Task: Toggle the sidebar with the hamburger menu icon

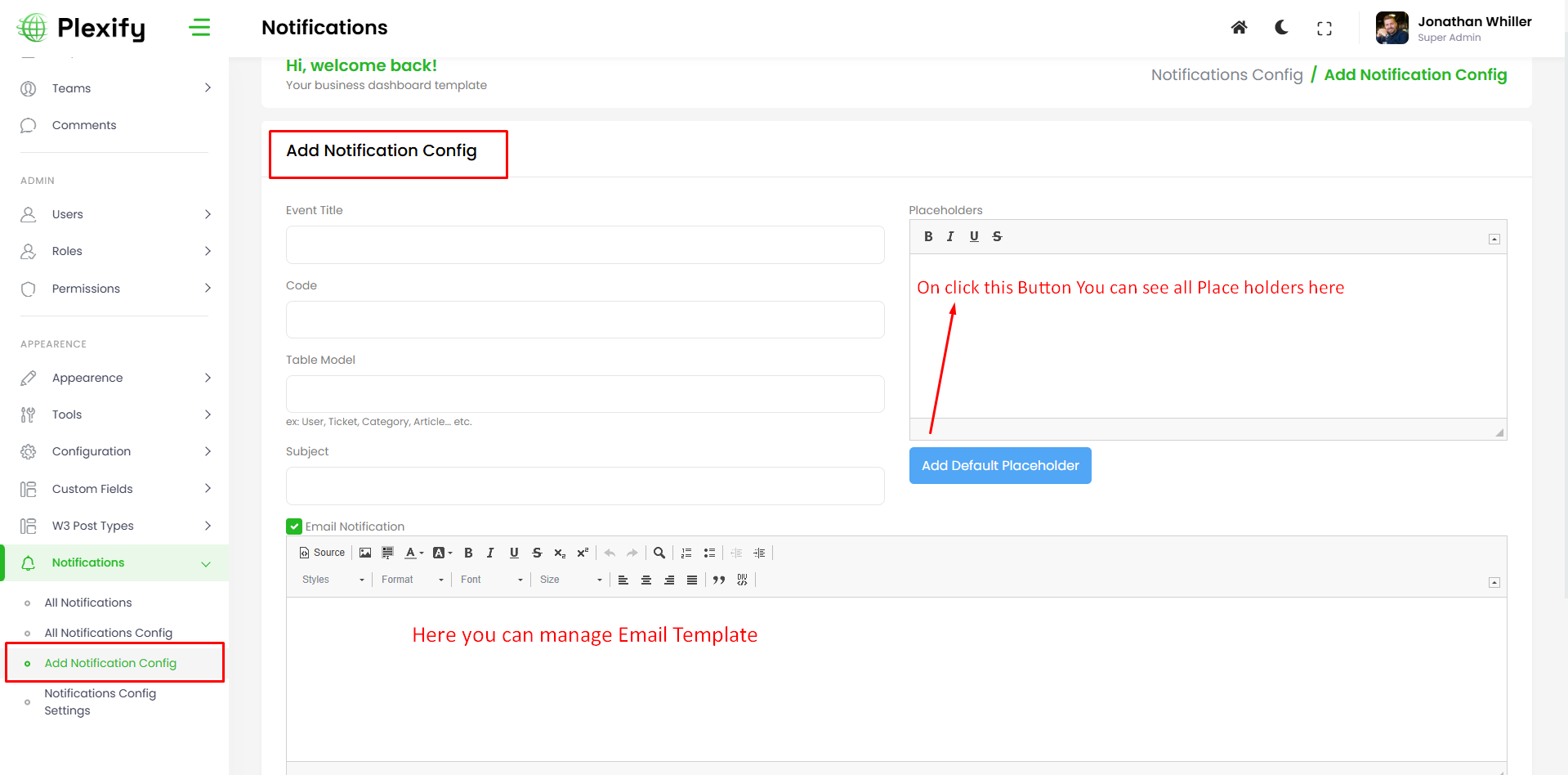Action: [x=199, y=28]
